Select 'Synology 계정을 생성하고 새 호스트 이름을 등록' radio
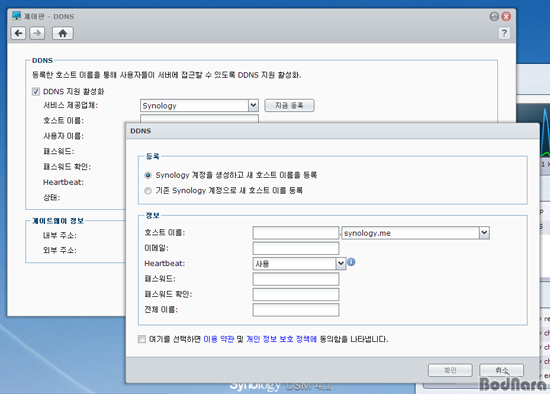 pos(148,175)
